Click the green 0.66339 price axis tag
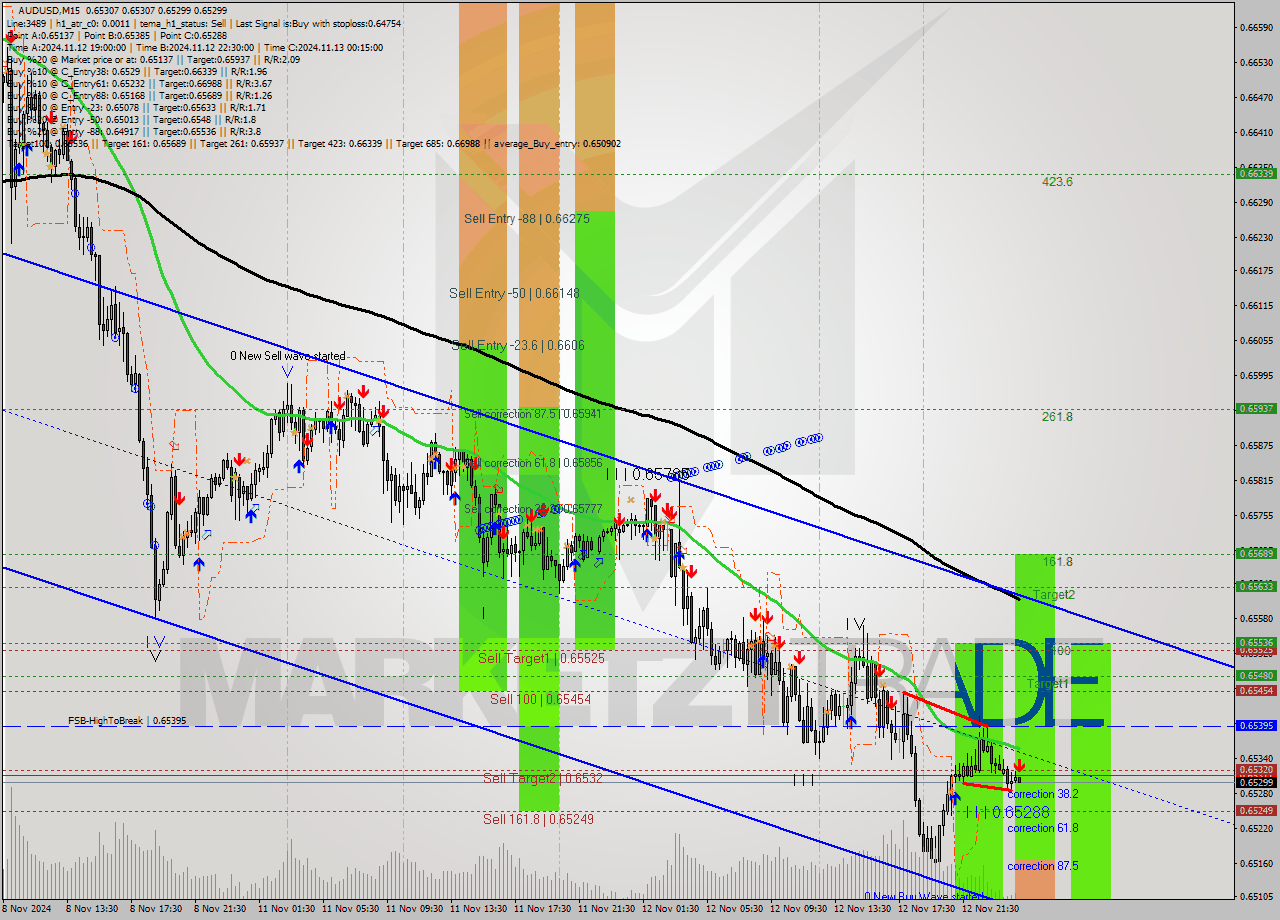The height and width of the screenshot is (920, 1280). [1256, 174]
